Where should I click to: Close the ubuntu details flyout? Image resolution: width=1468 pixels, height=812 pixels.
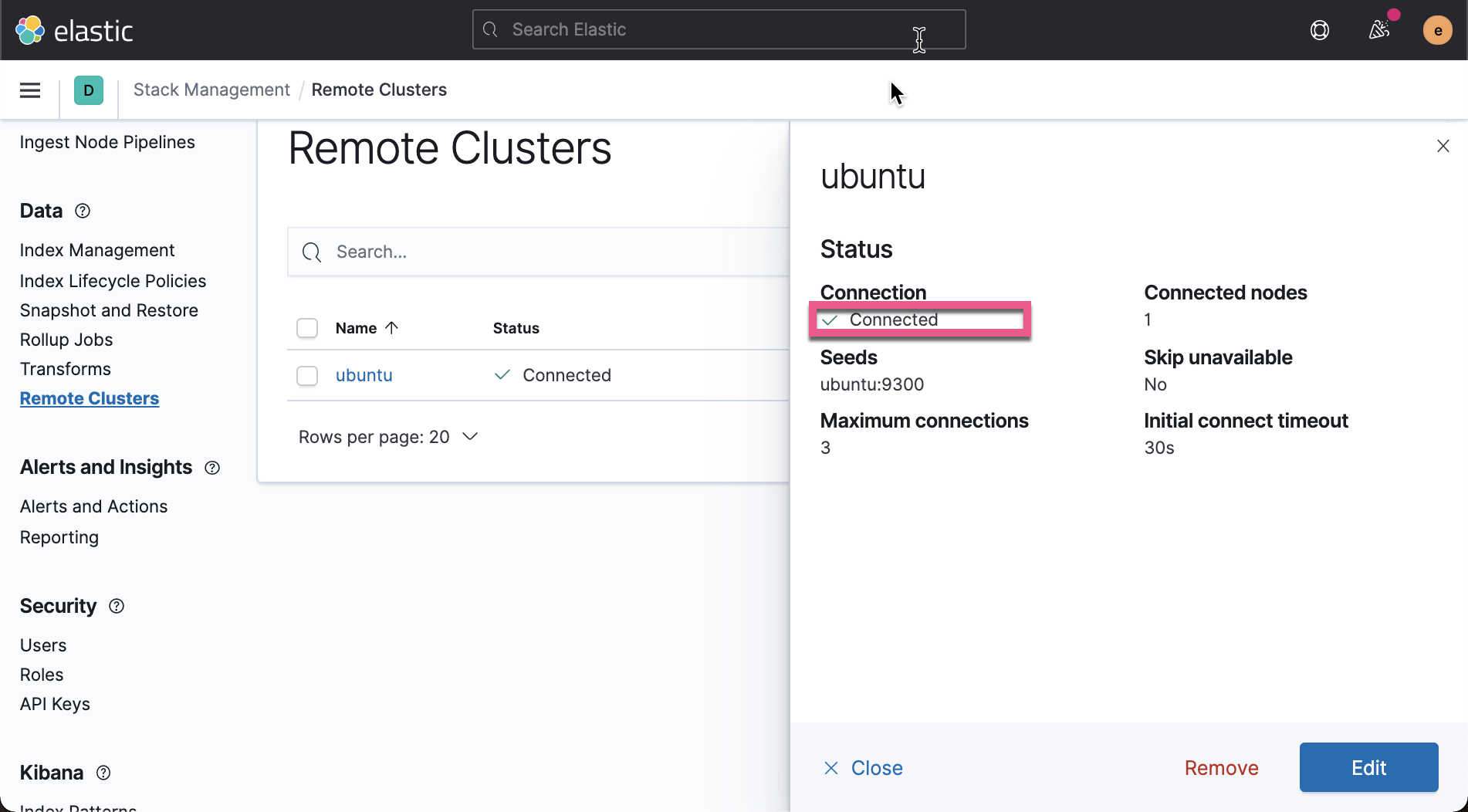1444,145
